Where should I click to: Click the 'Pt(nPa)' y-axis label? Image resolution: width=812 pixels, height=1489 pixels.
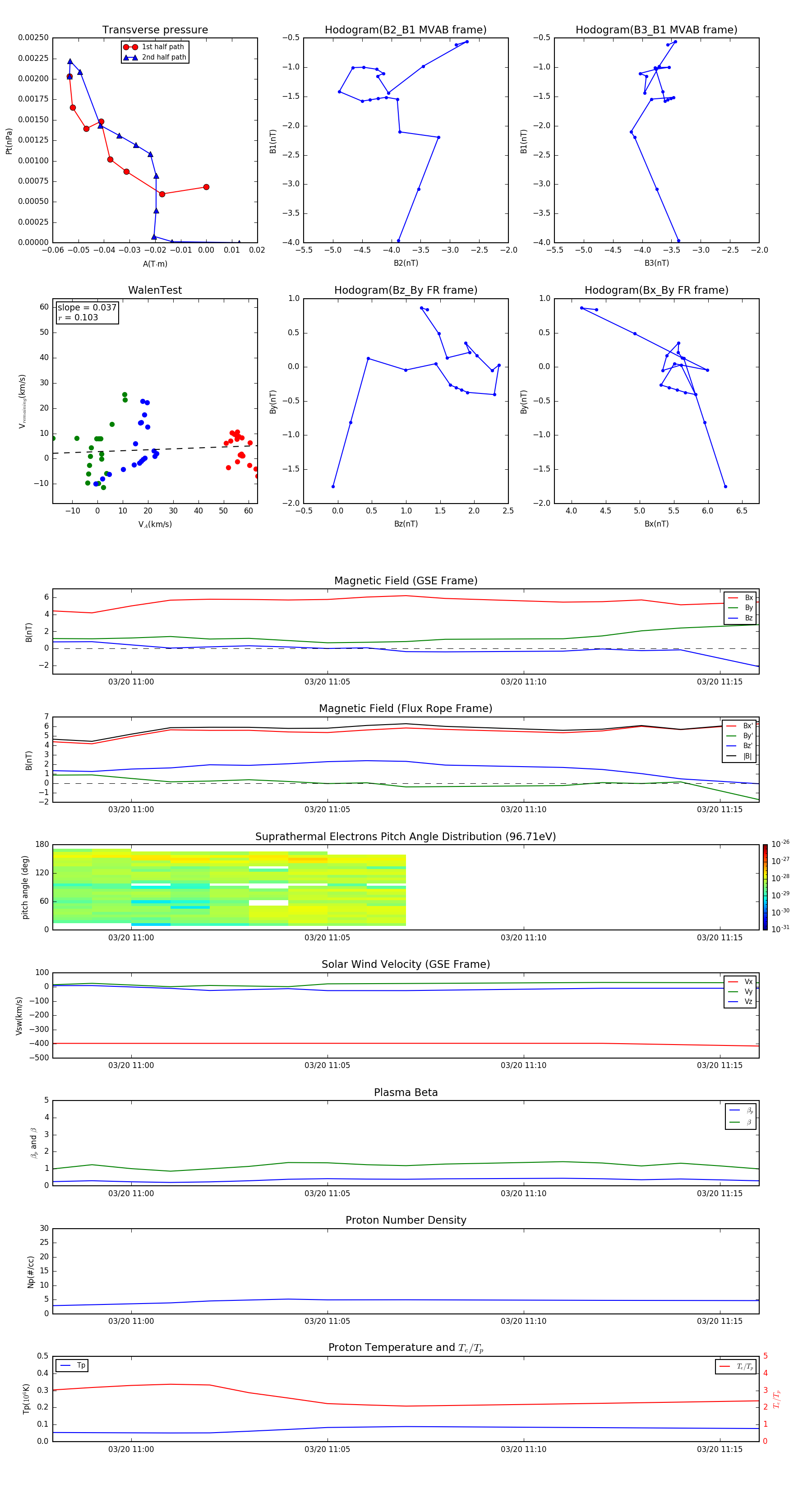pos(9,140)
